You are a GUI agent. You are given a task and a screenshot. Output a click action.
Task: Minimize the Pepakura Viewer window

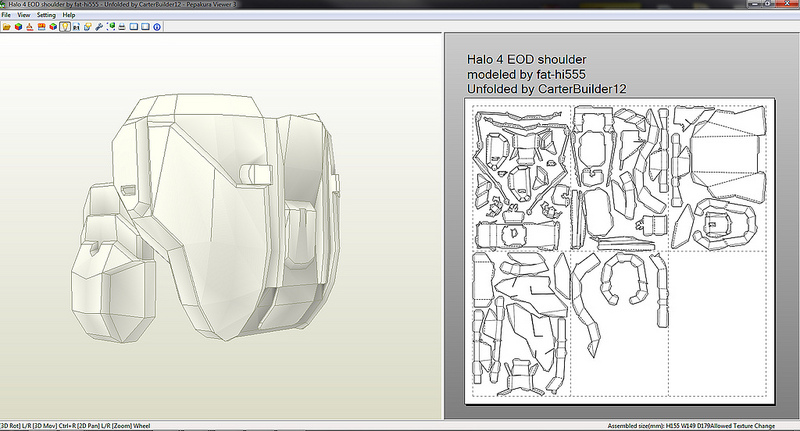point(756,4)
